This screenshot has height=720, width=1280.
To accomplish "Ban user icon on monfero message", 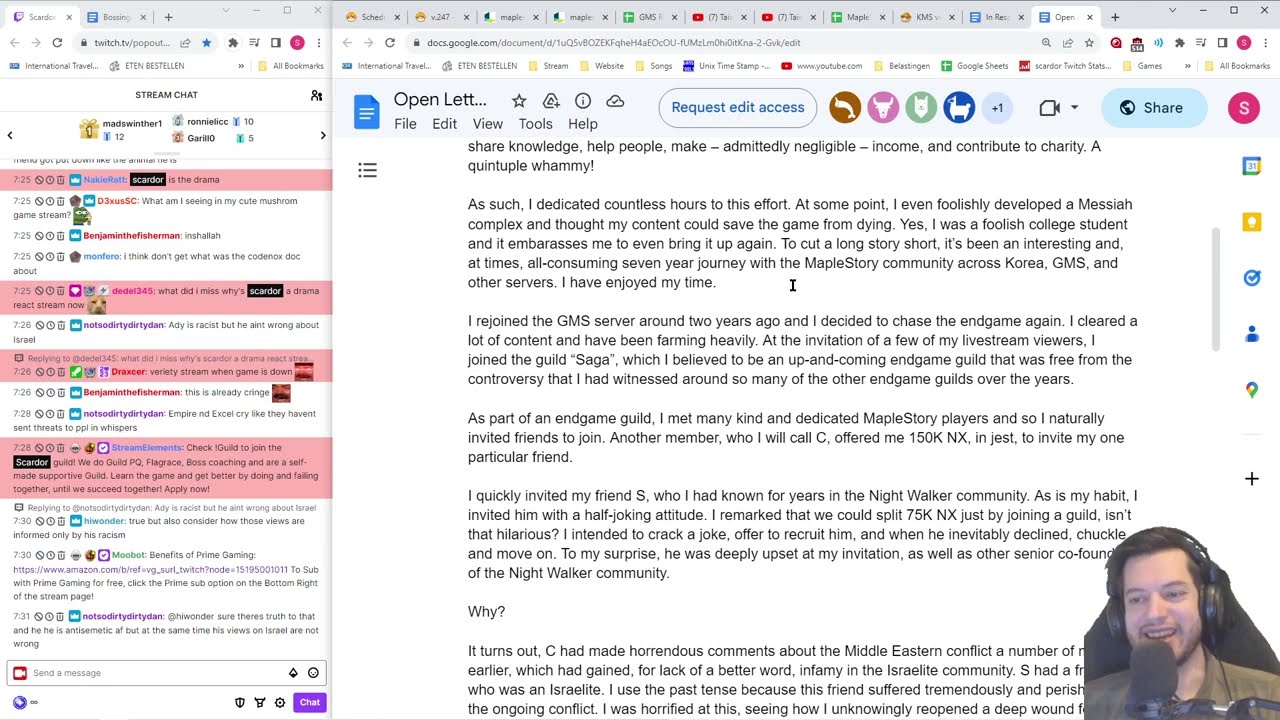I will point(39,257).
